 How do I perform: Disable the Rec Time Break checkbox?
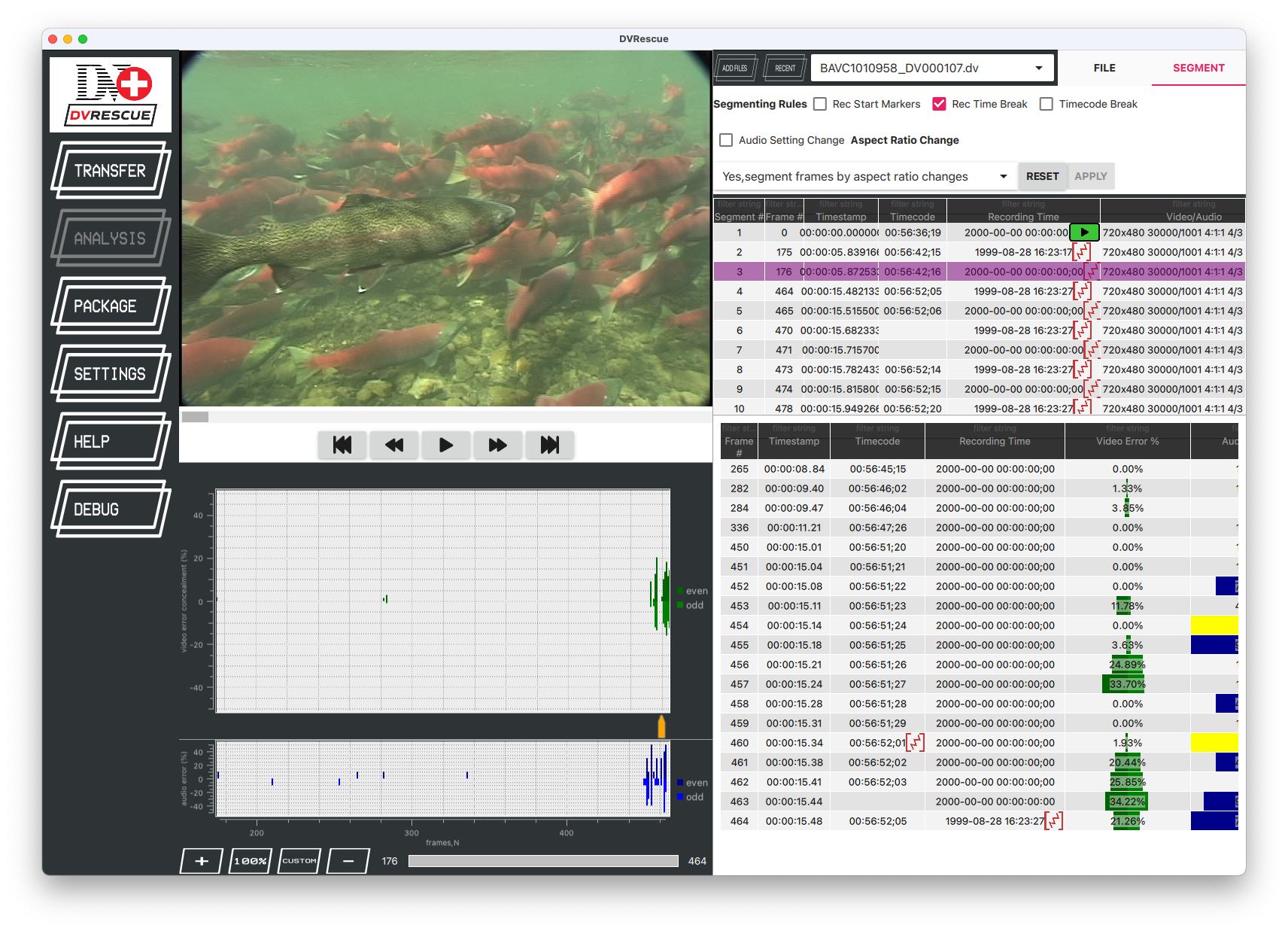click(938, 104)
